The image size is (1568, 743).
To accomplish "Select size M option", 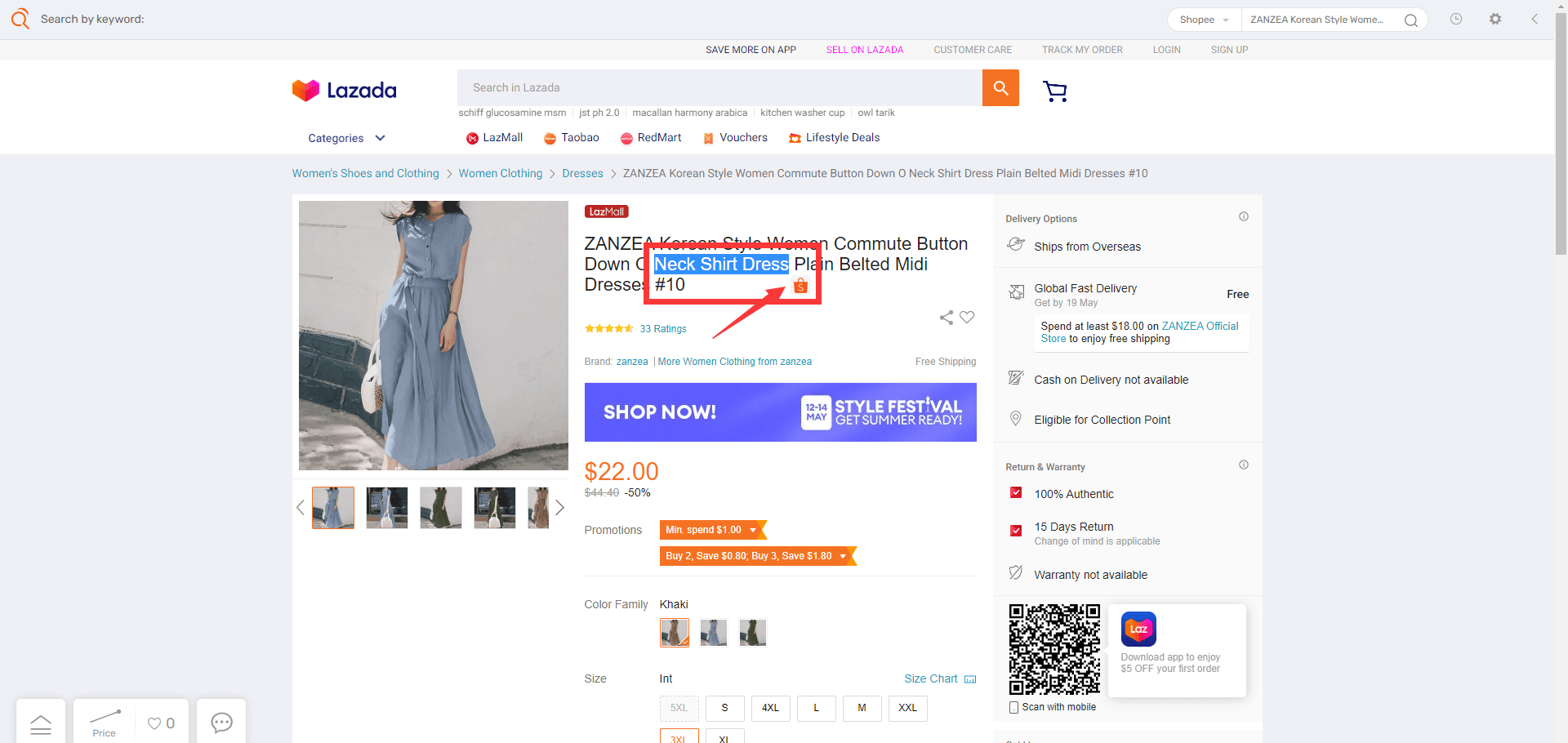I will [x=862, y=708].
